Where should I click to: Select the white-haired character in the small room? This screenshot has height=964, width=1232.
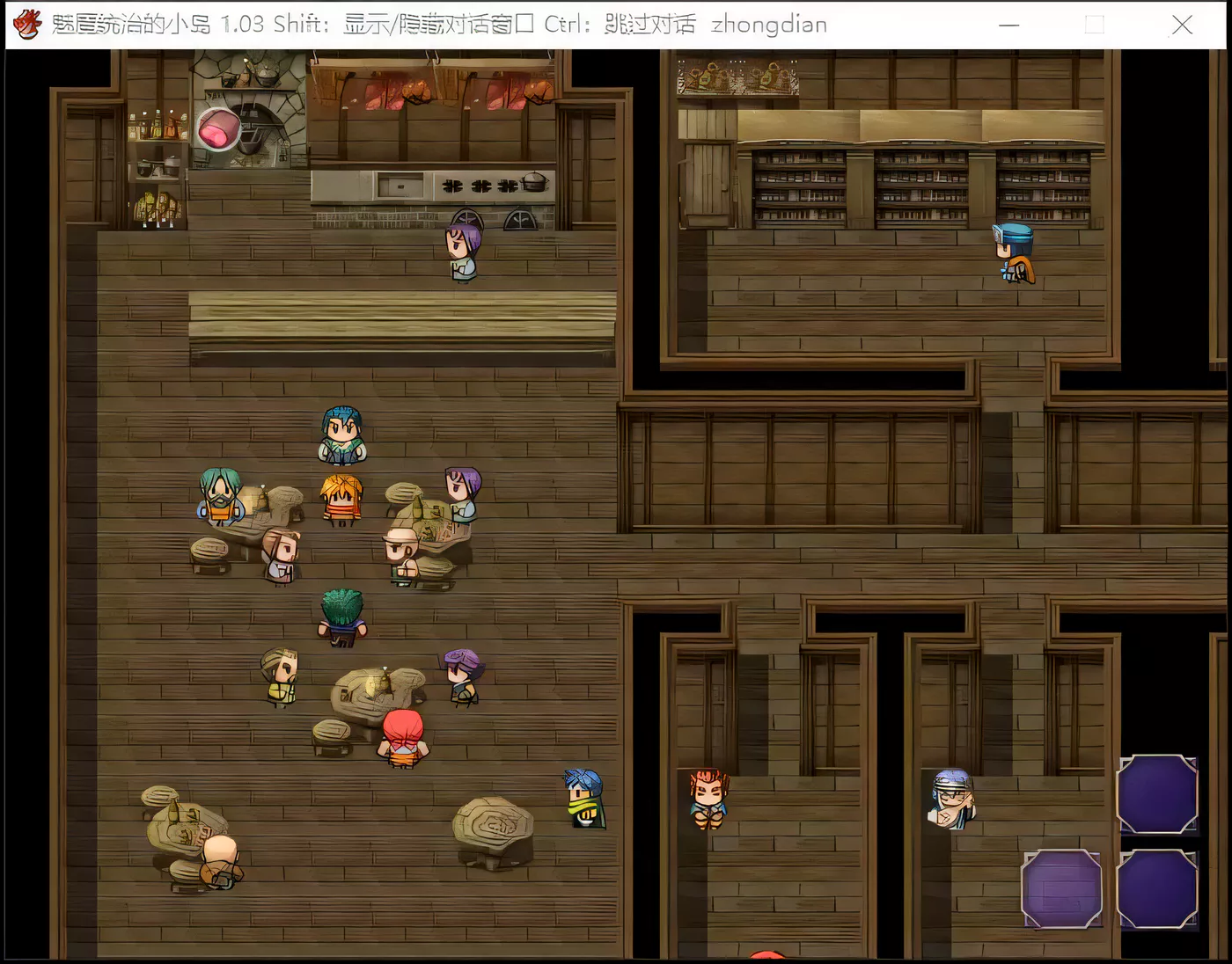(951, 799)
